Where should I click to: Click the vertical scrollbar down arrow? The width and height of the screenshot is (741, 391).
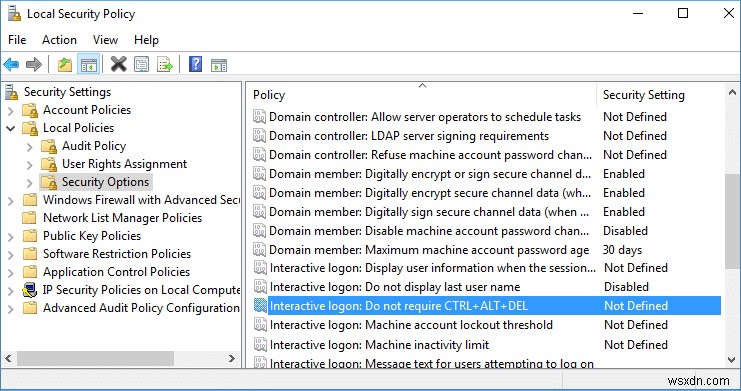[x=732, y=360]
